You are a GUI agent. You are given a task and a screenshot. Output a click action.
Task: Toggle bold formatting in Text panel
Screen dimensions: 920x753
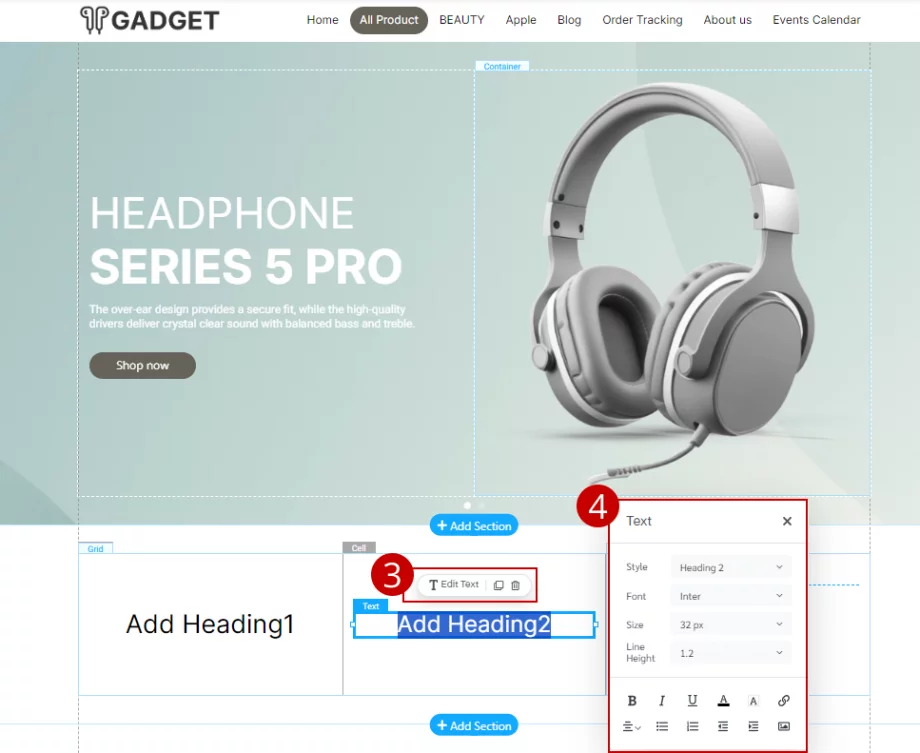pos(632,701)
